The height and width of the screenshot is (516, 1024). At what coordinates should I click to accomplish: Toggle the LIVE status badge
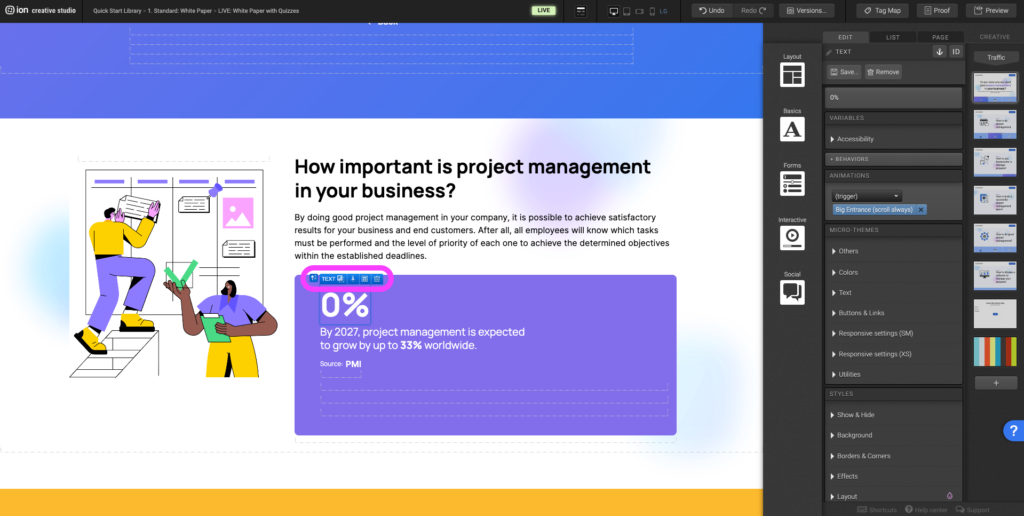544,10
